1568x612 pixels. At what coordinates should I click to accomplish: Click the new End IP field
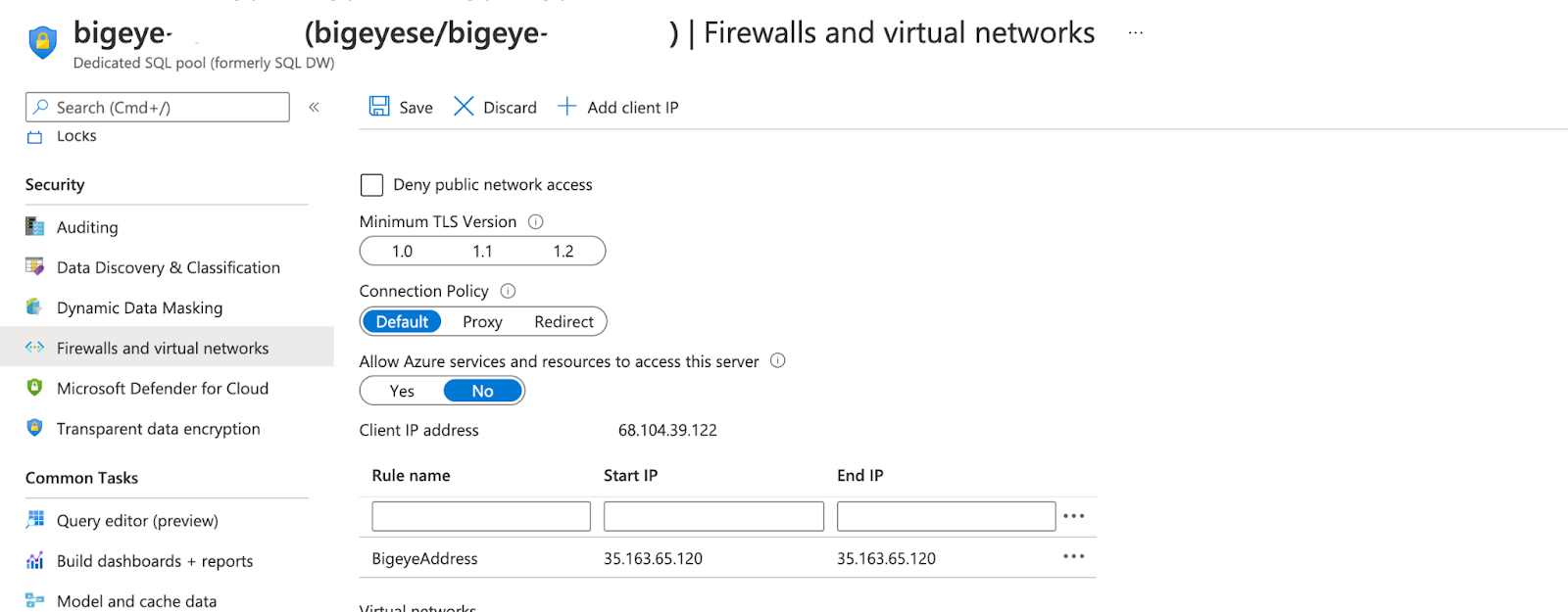(x=946, y=516)
